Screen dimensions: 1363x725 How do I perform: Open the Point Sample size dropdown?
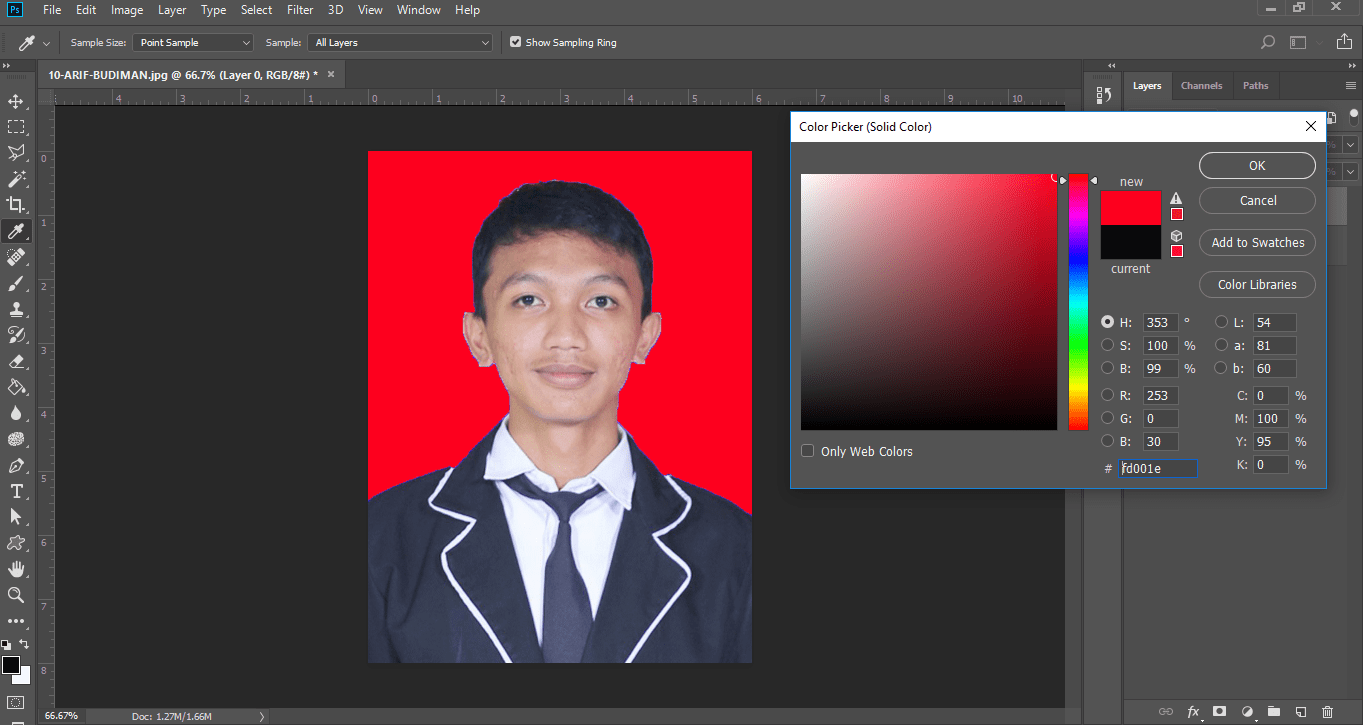point(192,42)
